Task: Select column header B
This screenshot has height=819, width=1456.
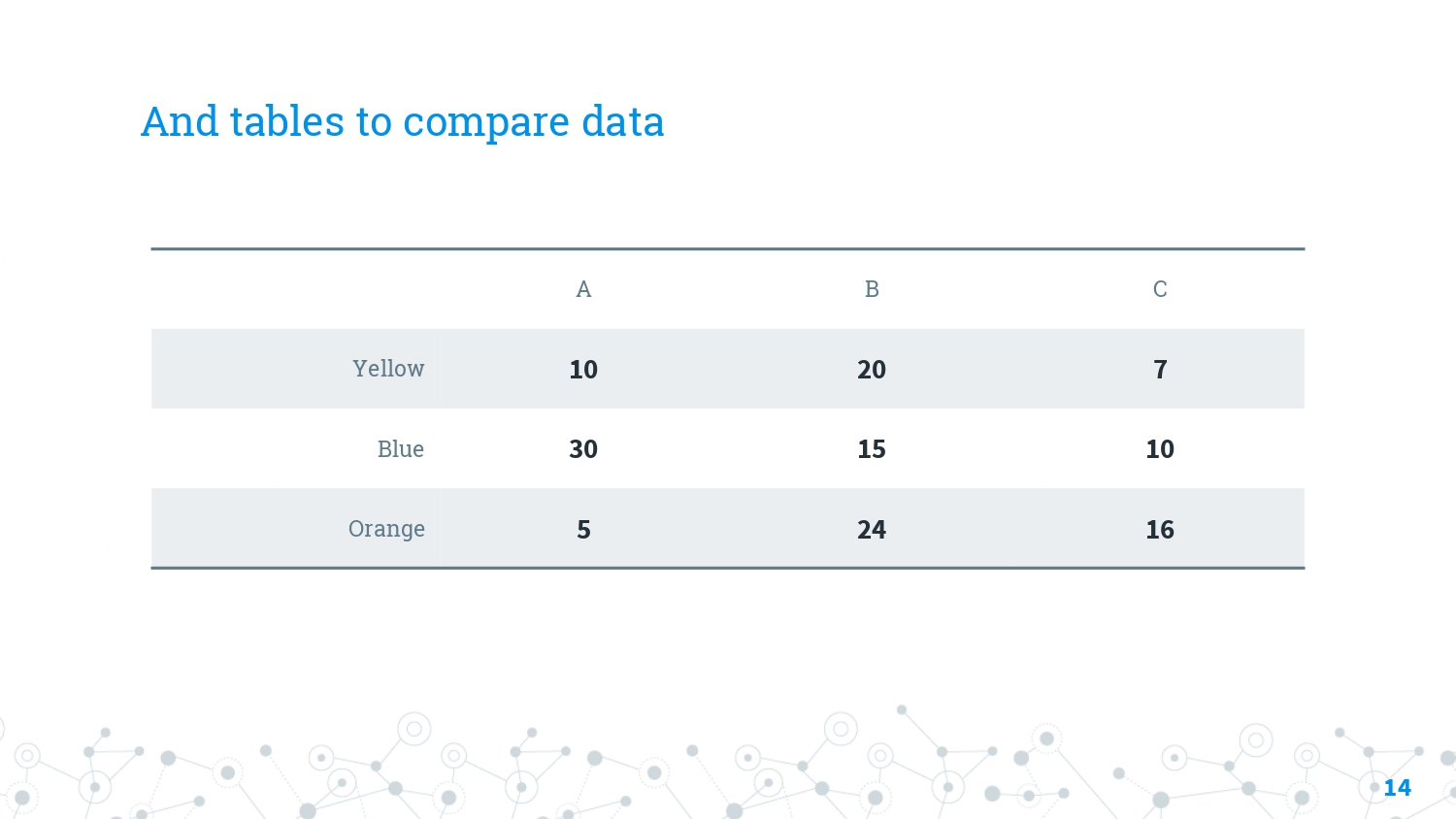Action: [872, 289]
